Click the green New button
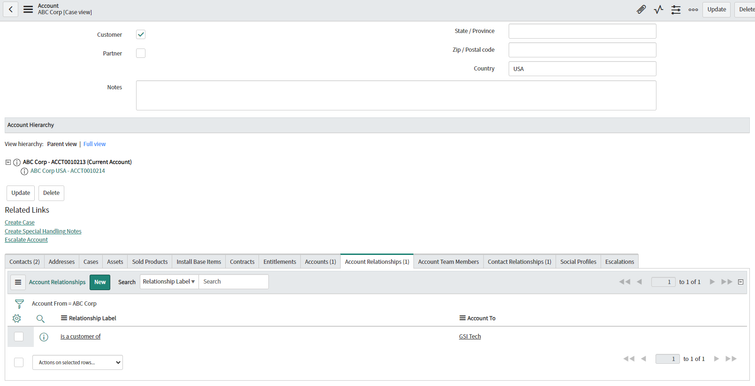Screen dimensions: 755x386 tap(100, 282)
